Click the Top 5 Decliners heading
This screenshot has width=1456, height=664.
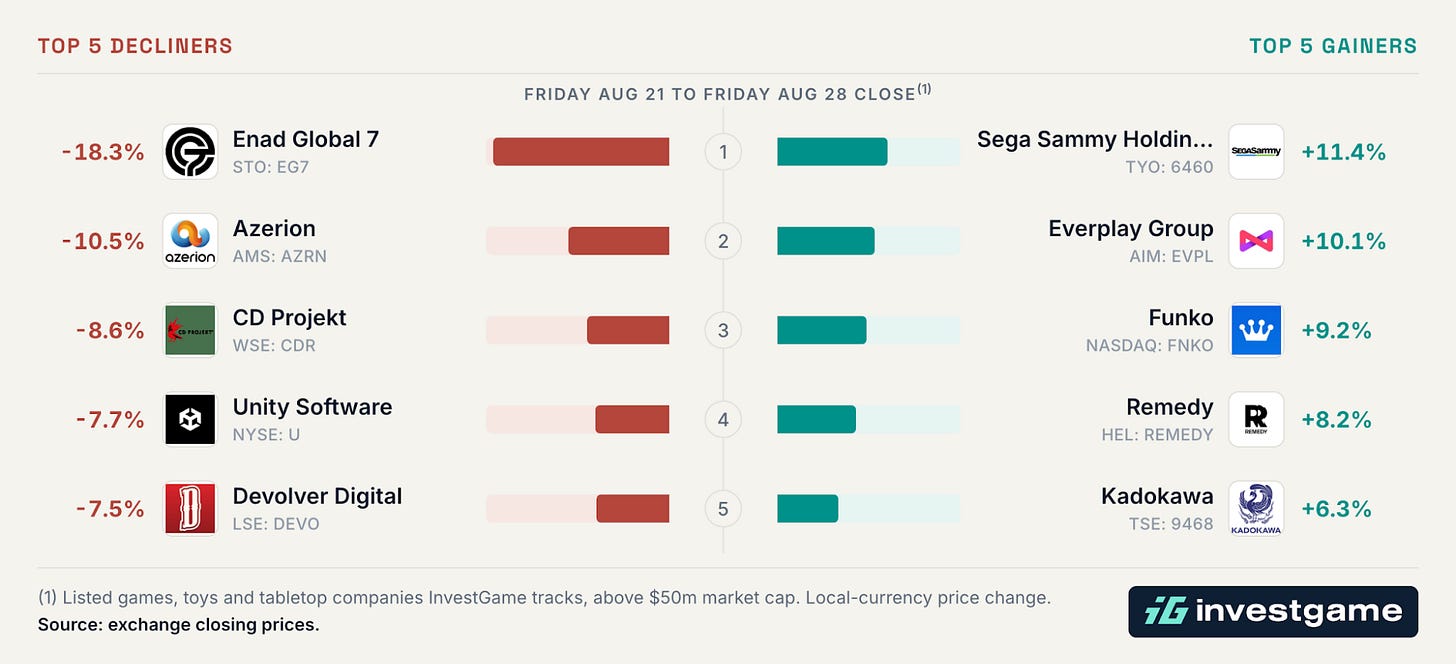pyautogui.click(x=135, y=46)
